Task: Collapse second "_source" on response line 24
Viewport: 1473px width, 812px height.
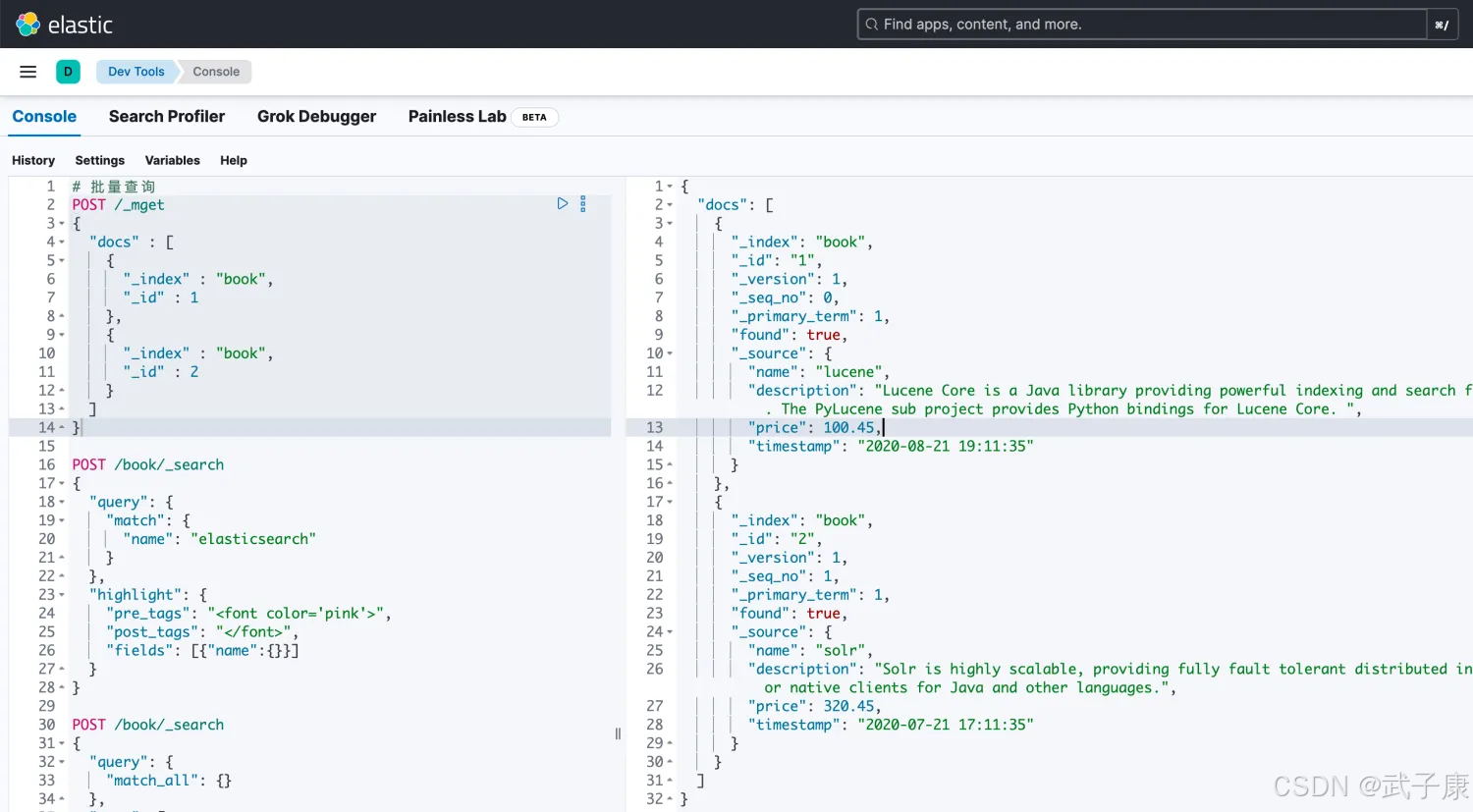Action: tap(670, 632)
